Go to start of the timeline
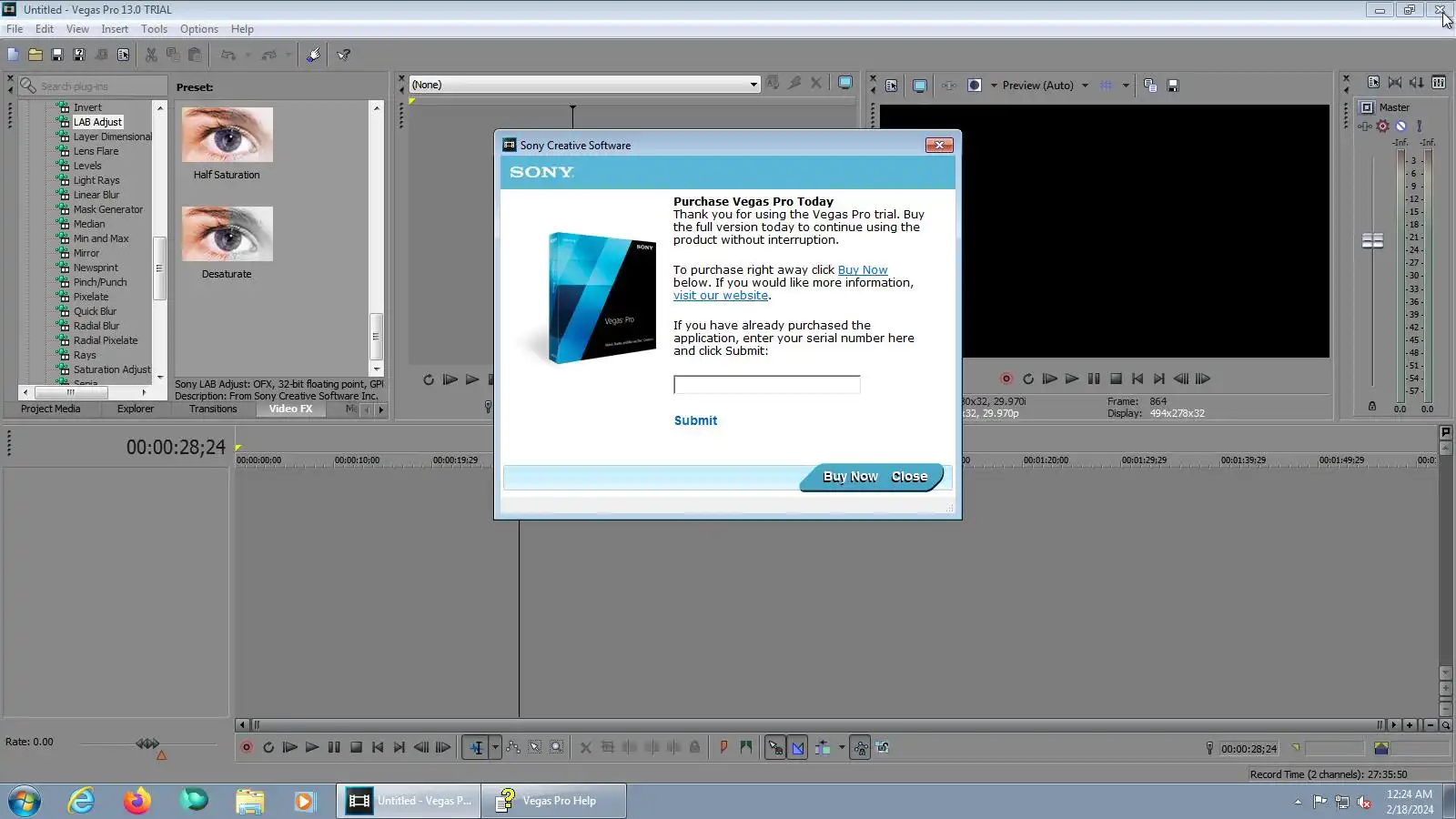 [378, 747]
